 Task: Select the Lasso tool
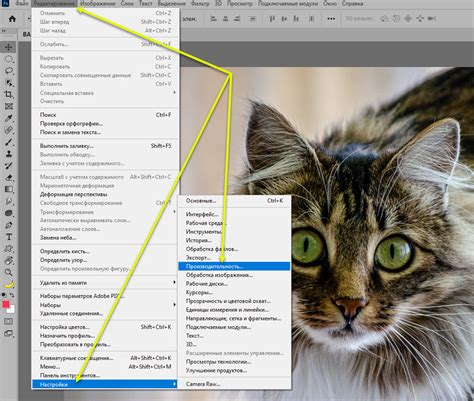pyautogui.click(x=9, y=71)
